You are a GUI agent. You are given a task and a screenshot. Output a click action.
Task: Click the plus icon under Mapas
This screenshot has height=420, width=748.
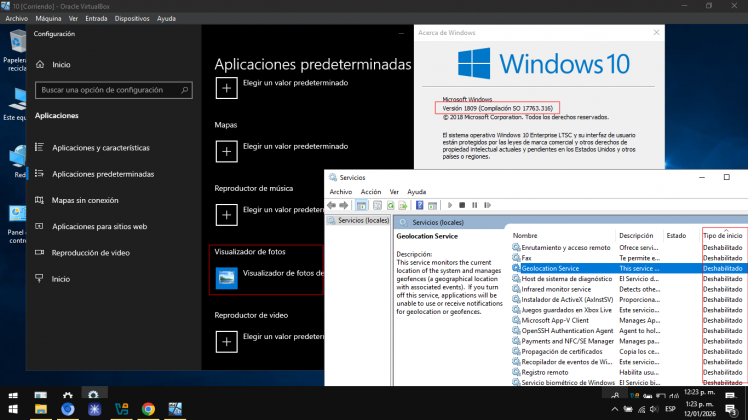(x=227, y=151)
